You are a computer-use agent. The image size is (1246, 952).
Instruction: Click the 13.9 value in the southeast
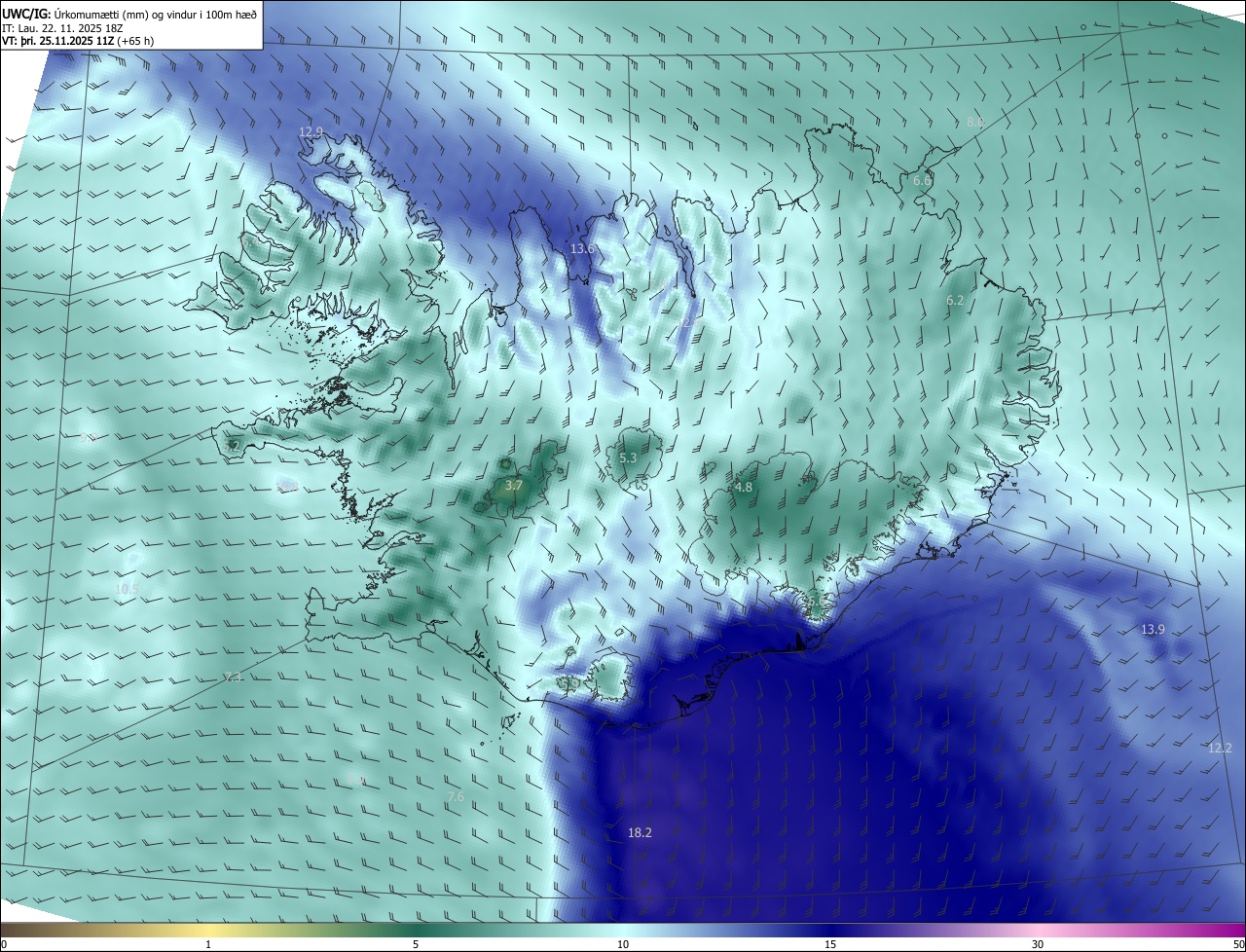1153,630
